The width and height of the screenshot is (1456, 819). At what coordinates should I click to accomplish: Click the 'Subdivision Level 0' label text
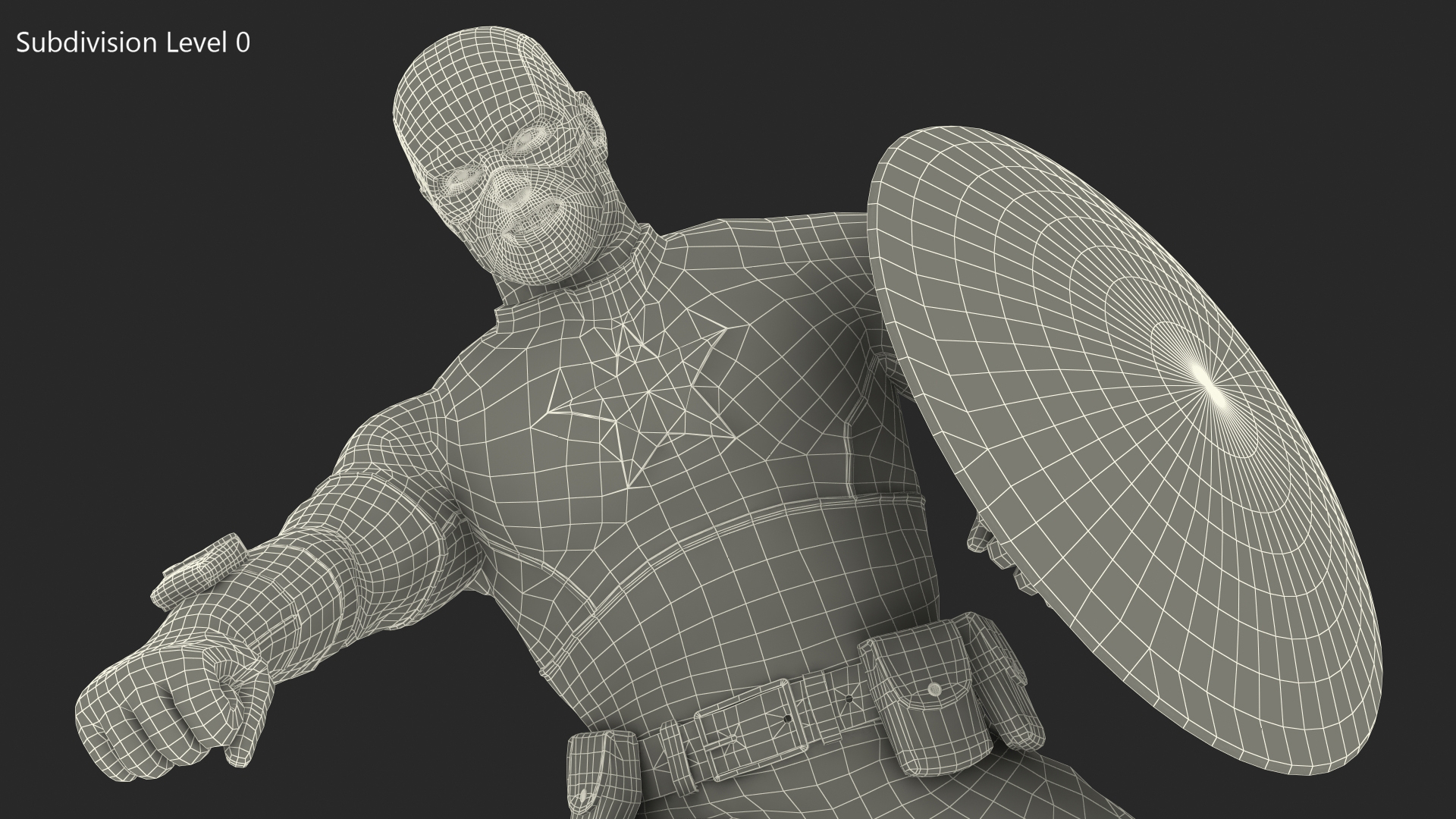pos(133,43)
